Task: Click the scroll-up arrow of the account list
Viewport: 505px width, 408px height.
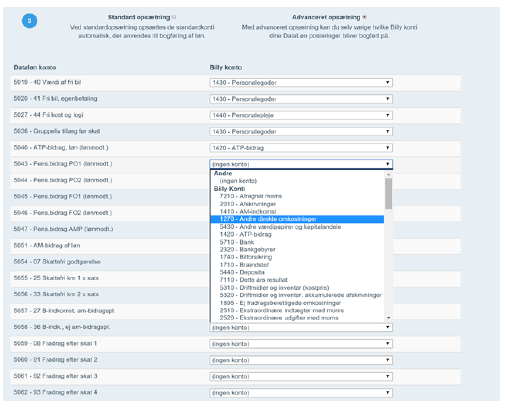Action: tap(388, 174)
